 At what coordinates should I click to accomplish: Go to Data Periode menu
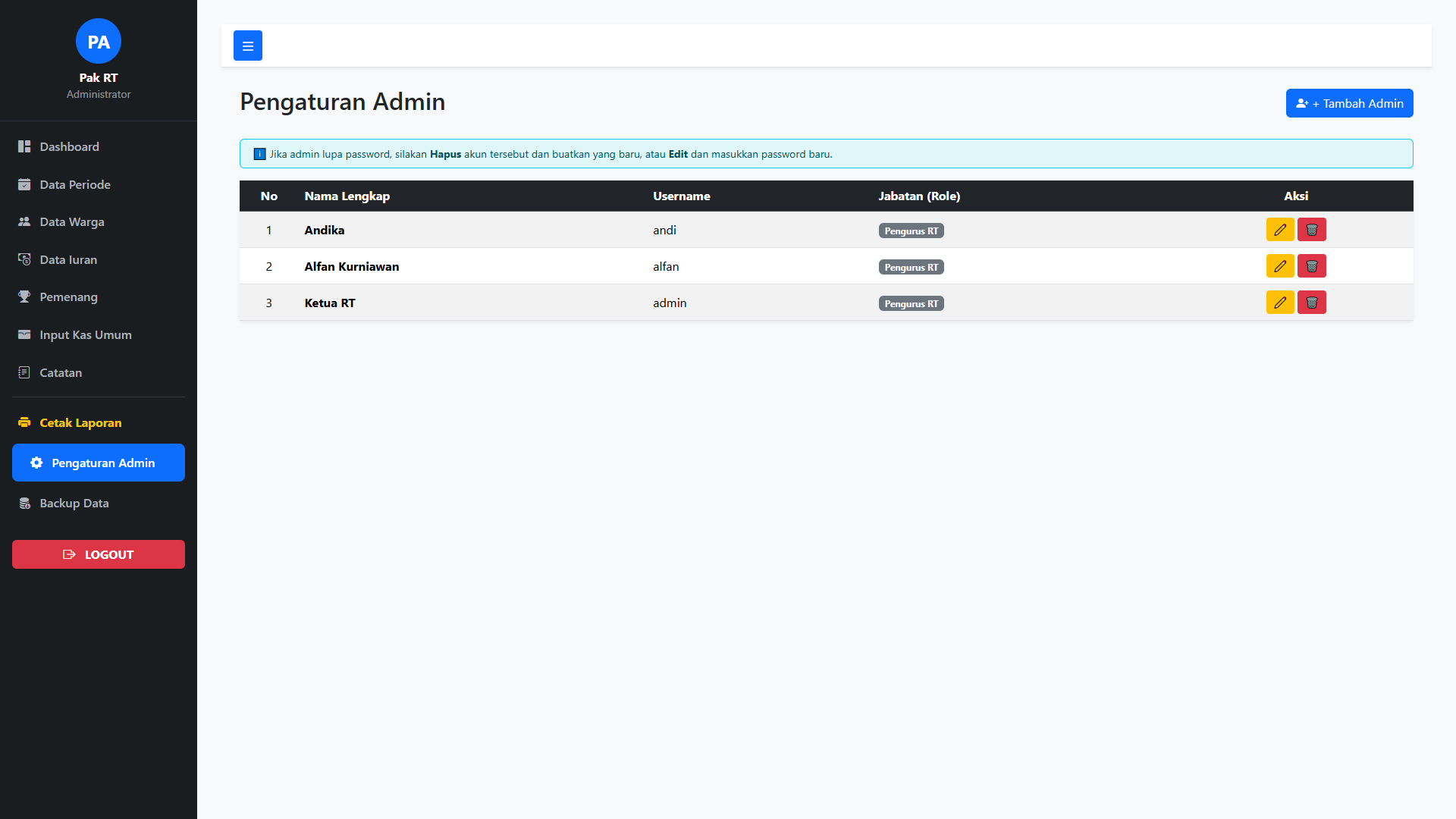coord(74,185)
